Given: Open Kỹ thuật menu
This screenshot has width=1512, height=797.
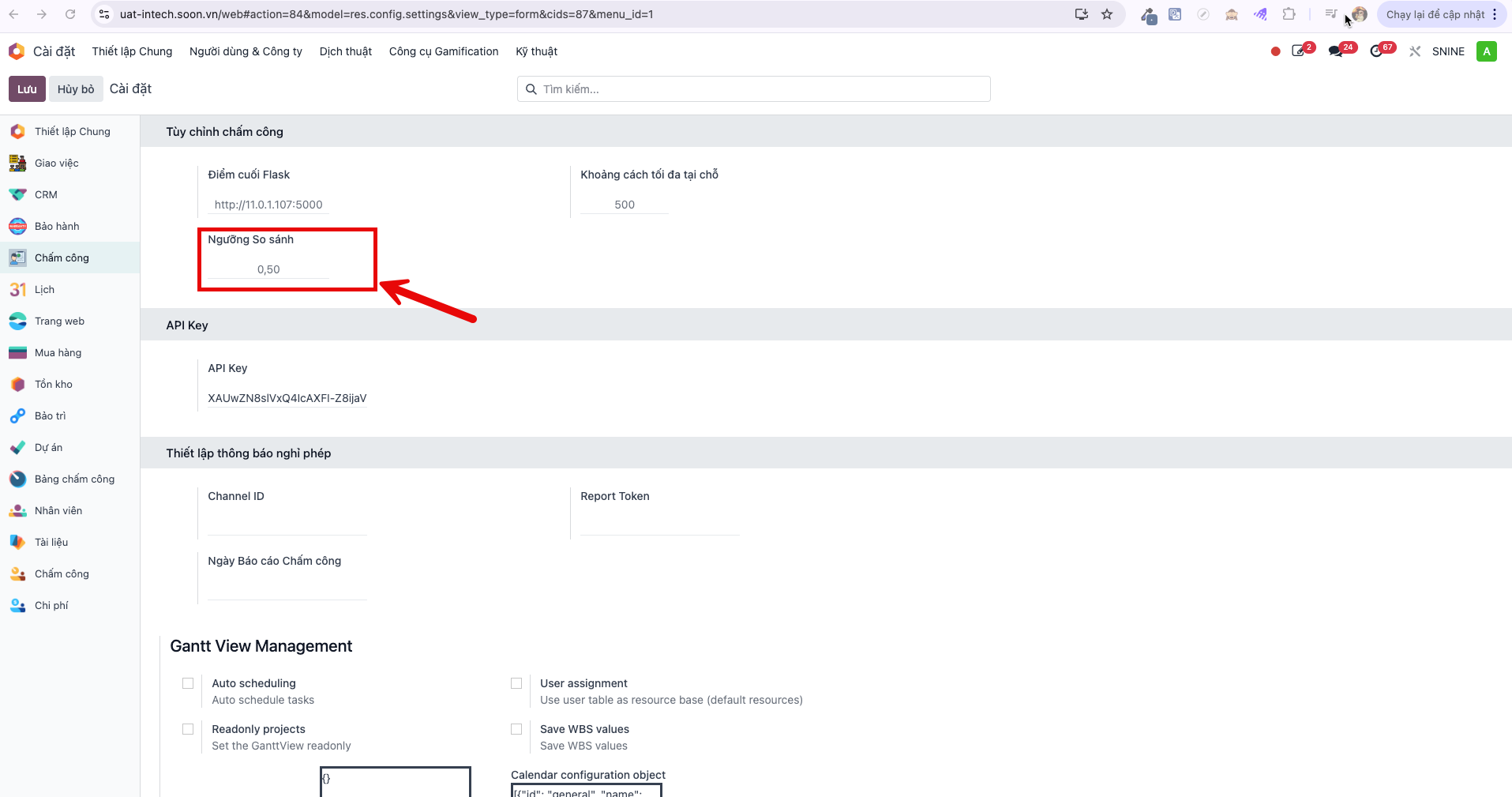Looking at the screenshot, I should (x=537, y=51).
